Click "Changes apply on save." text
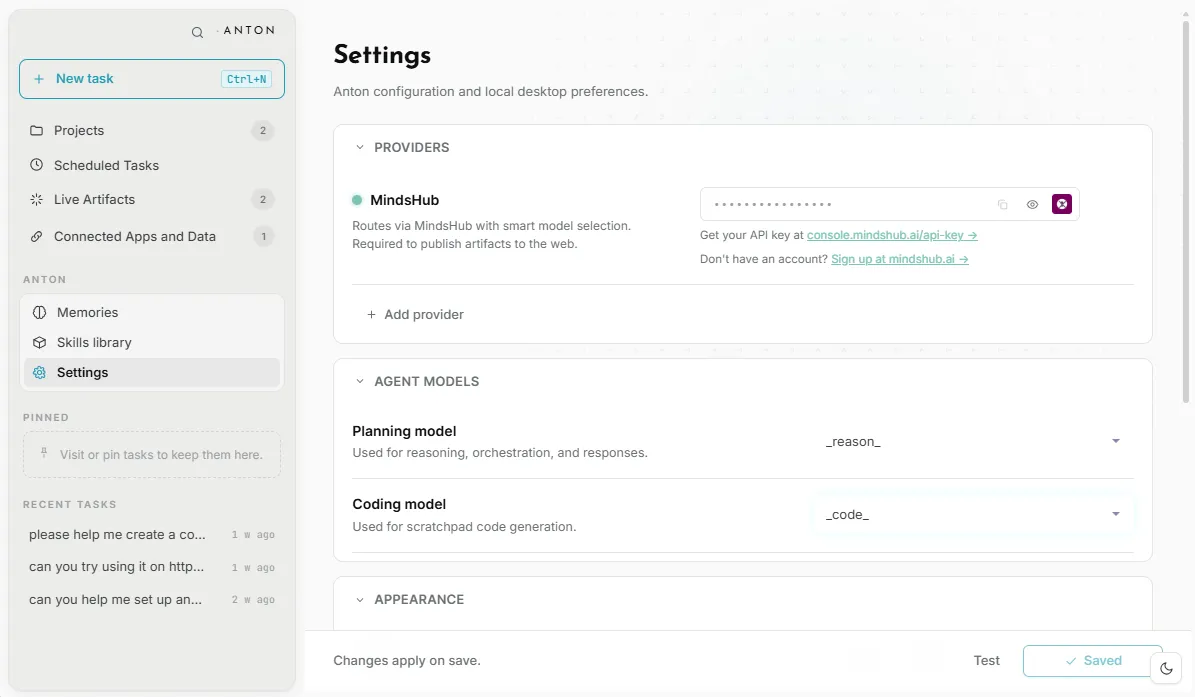Image resolution: width=1195 pixels, height=697 pixels. point(407,660)
